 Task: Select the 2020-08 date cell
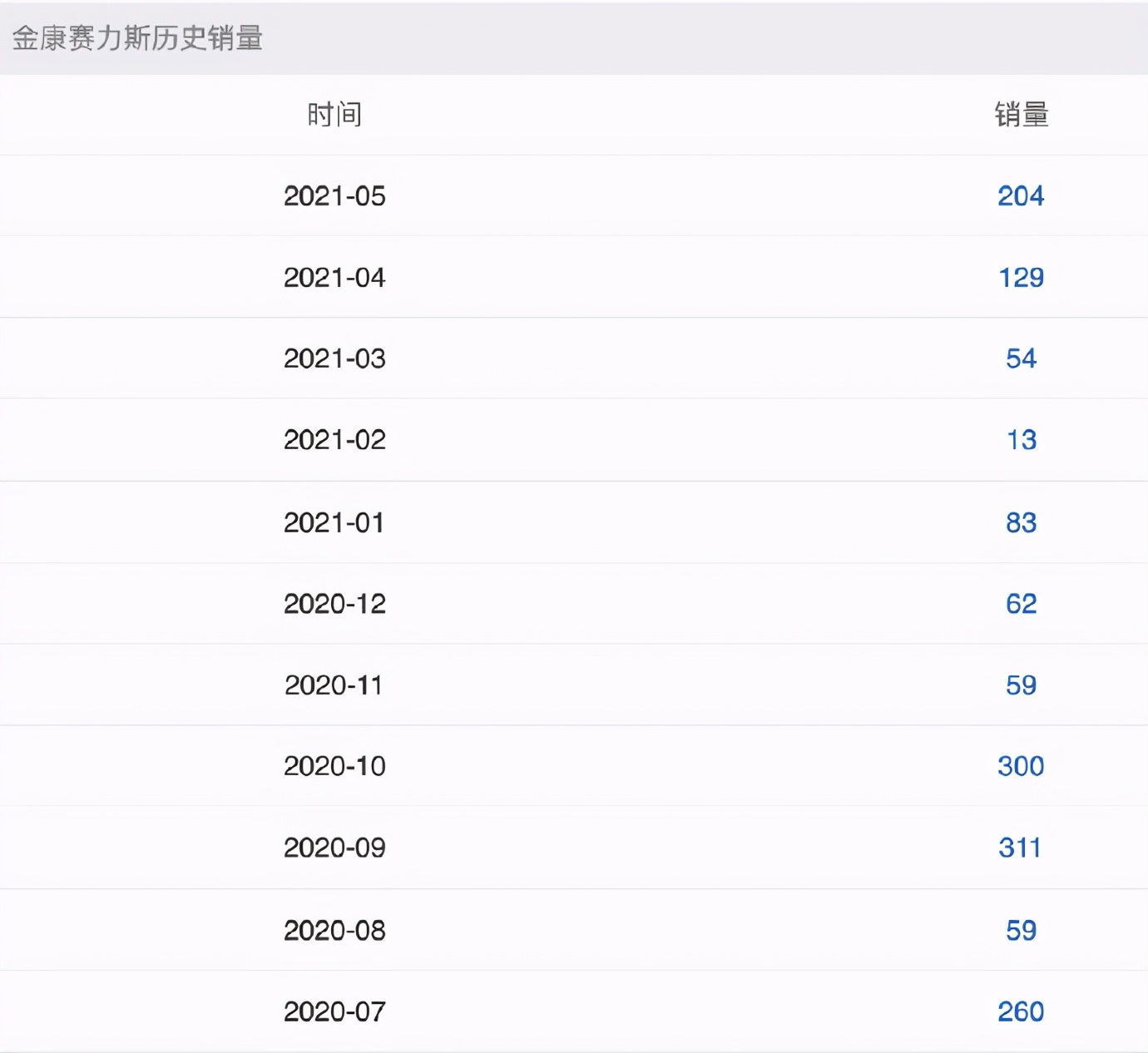[334, 930]
